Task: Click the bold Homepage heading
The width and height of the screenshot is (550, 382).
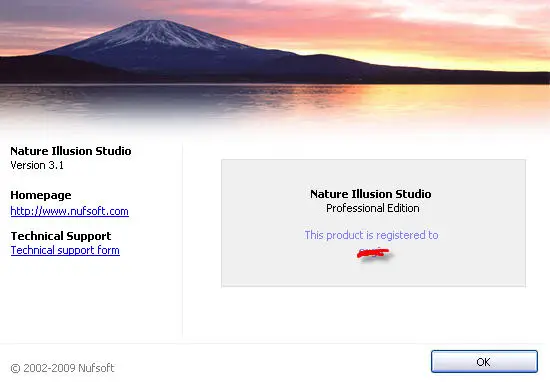Action: coord(41,195)
